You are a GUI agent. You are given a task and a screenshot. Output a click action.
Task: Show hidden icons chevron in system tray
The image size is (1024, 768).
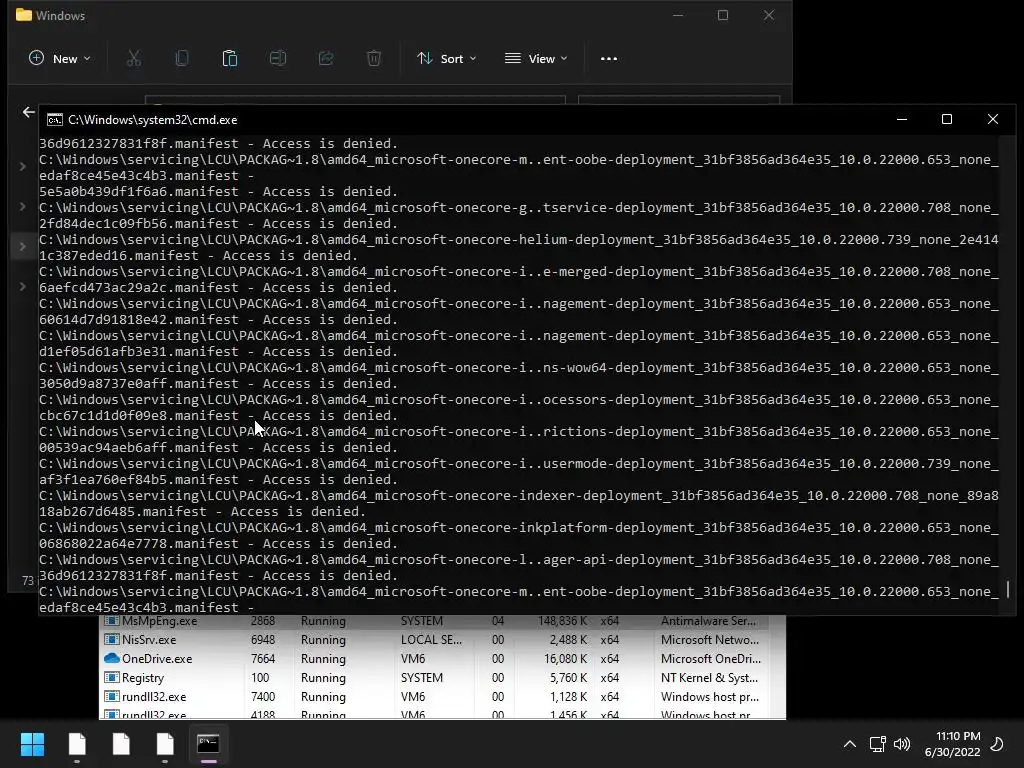(850, 744)
